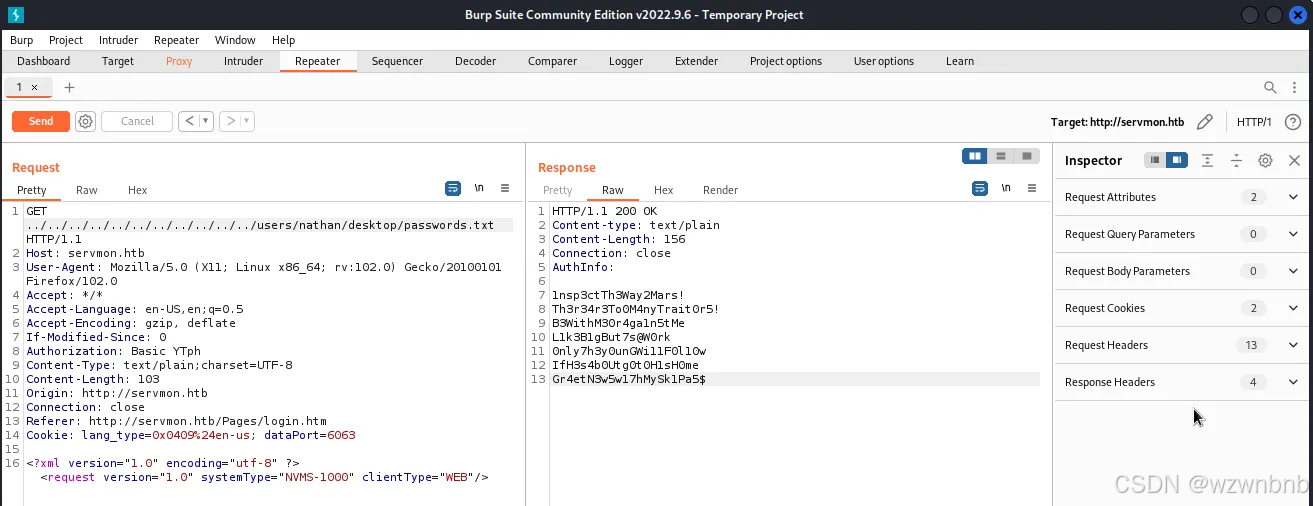Show non-printable characters in response pane
Screen dimensions: 1313x506
(1006, 188)
